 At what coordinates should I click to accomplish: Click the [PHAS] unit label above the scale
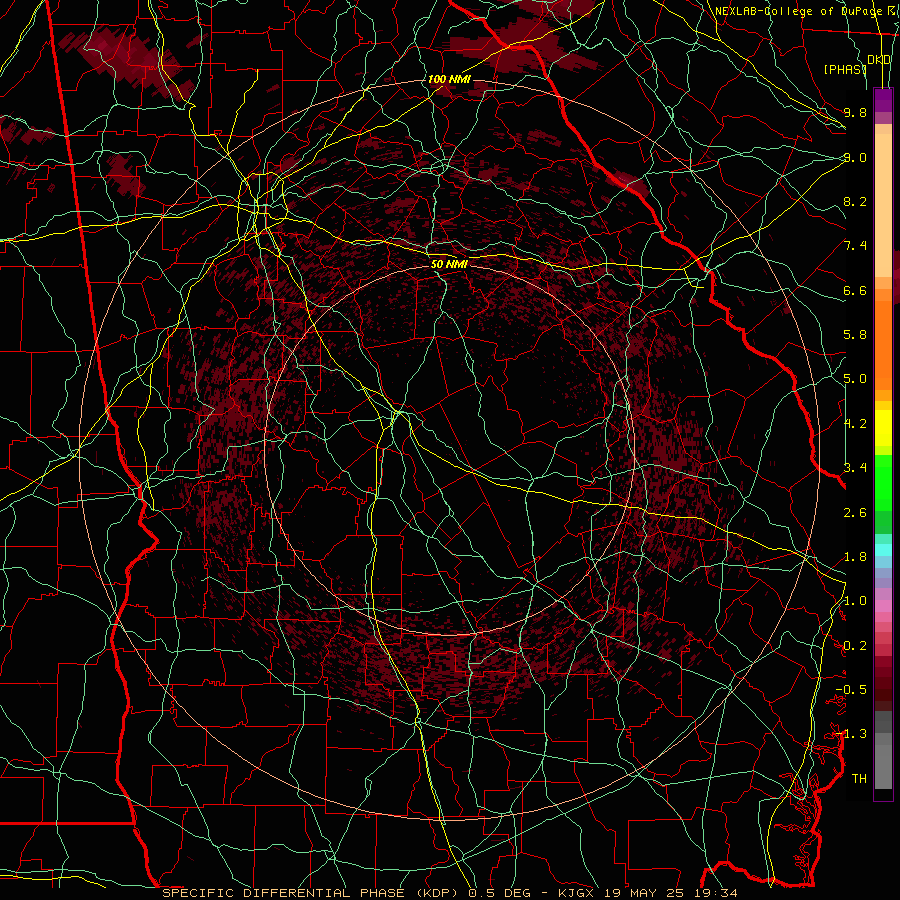point(845,69)
